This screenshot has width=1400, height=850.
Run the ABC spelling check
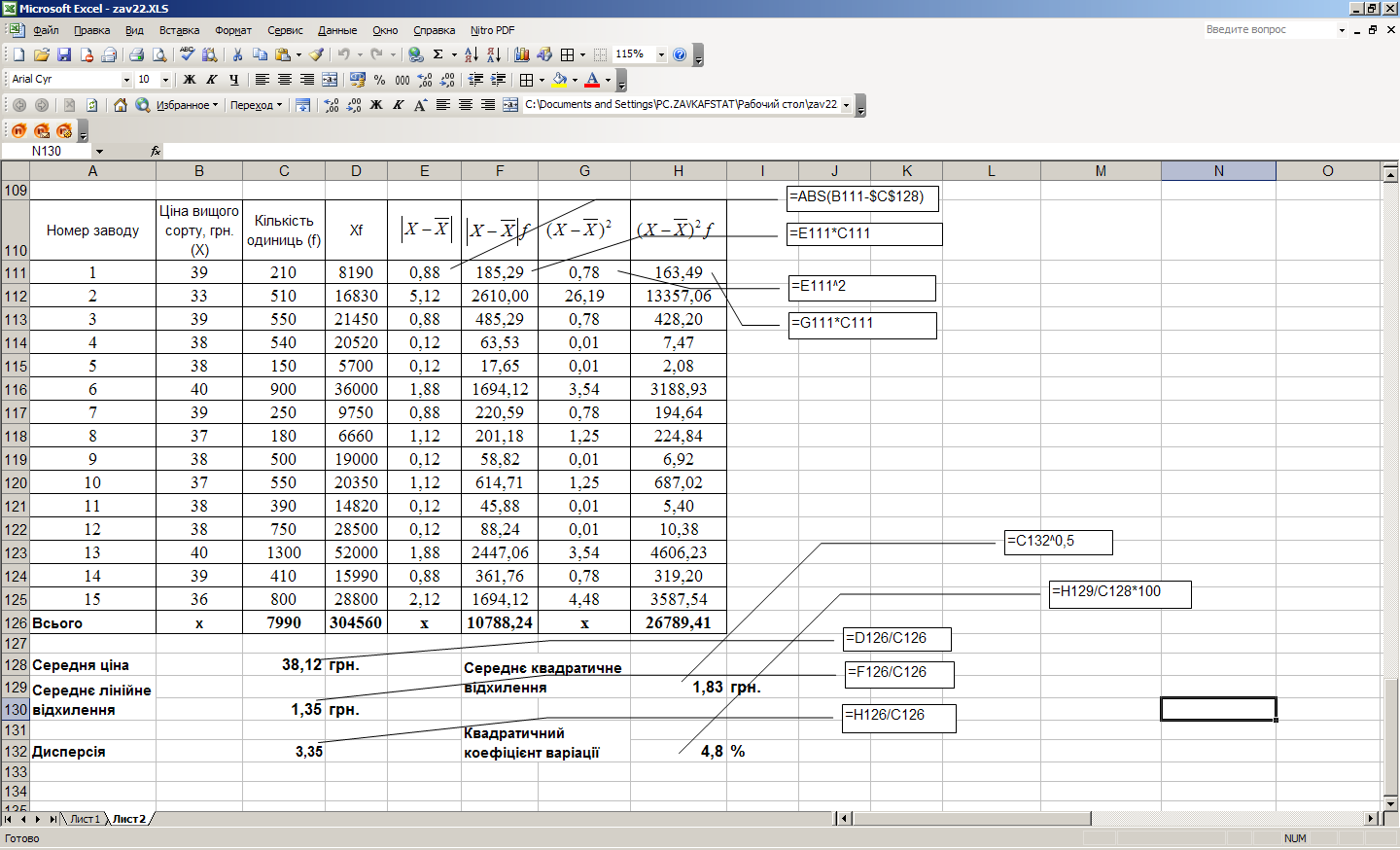click(187, 54)
